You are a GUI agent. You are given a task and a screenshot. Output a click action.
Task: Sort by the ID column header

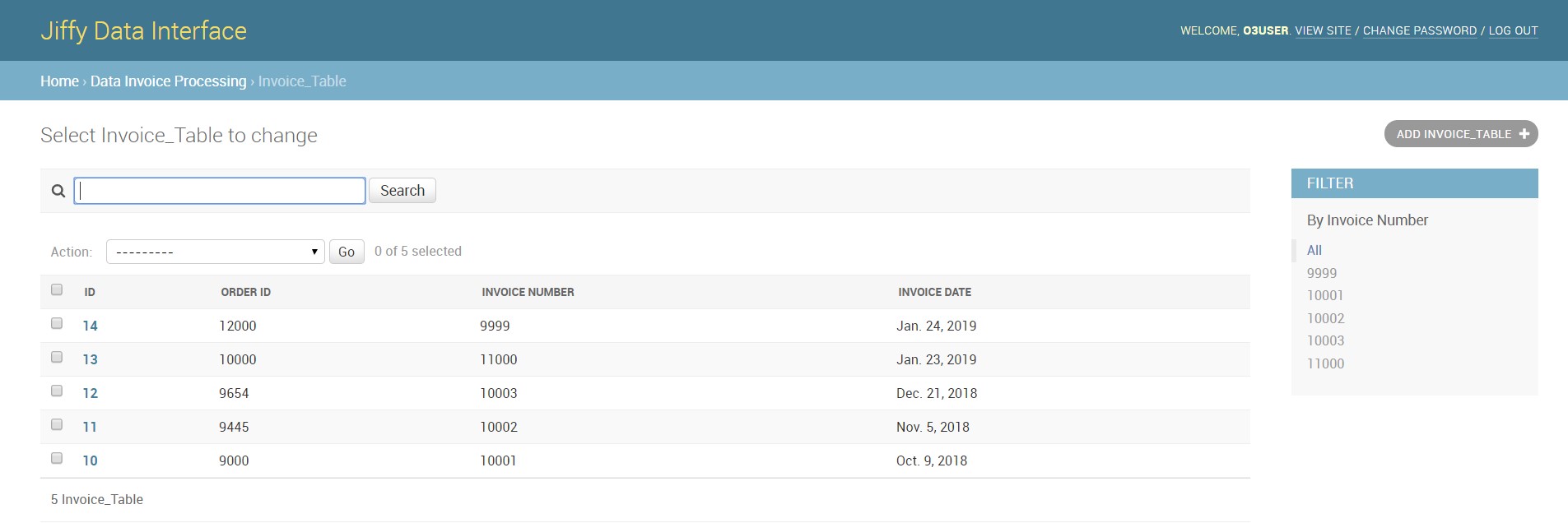pyautogui.click(x=90, y=292)
